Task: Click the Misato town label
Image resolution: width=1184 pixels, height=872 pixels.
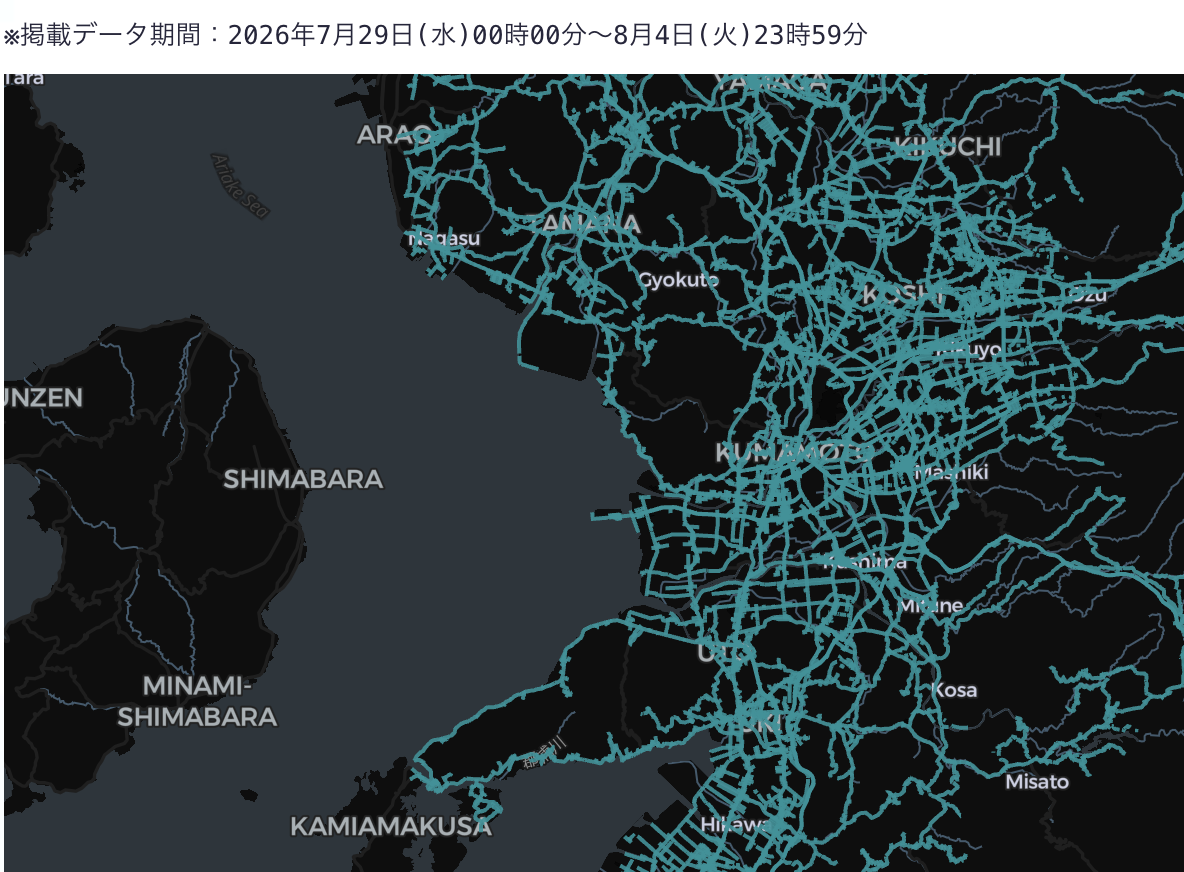Action: point(1037,782)
